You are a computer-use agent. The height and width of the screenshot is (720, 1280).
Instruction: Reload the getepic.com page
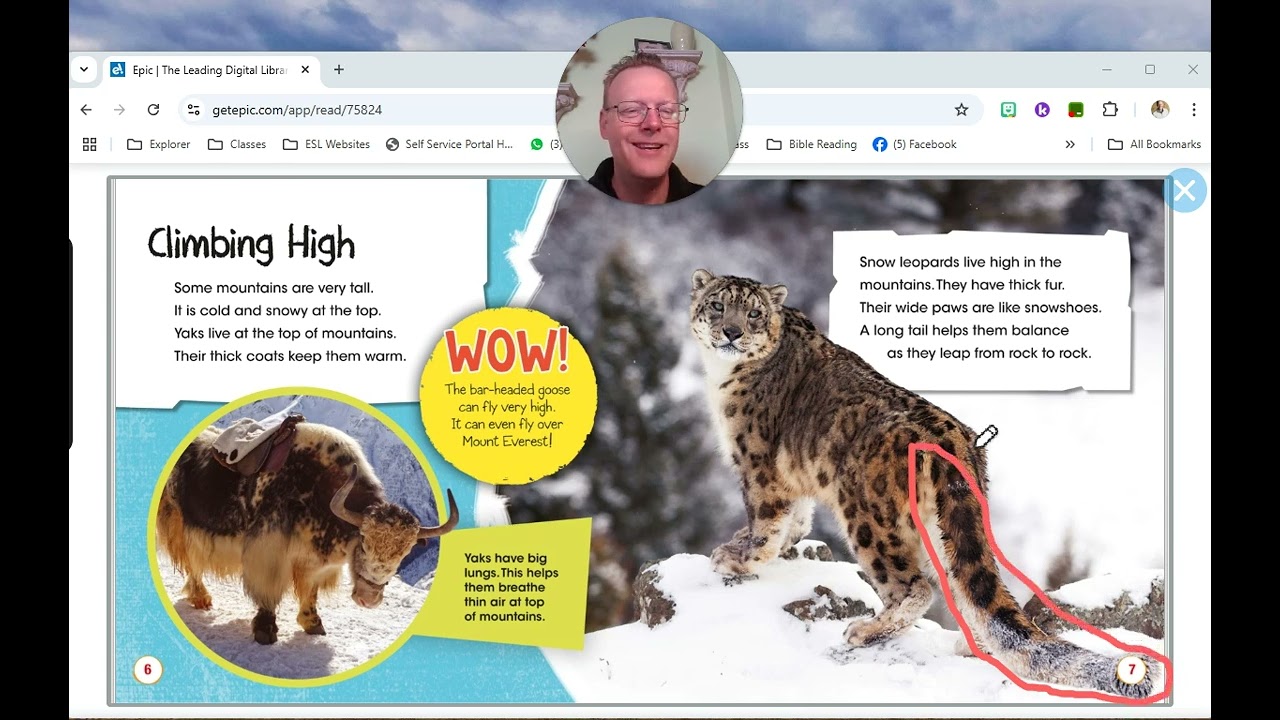click(x=153, y=110)
